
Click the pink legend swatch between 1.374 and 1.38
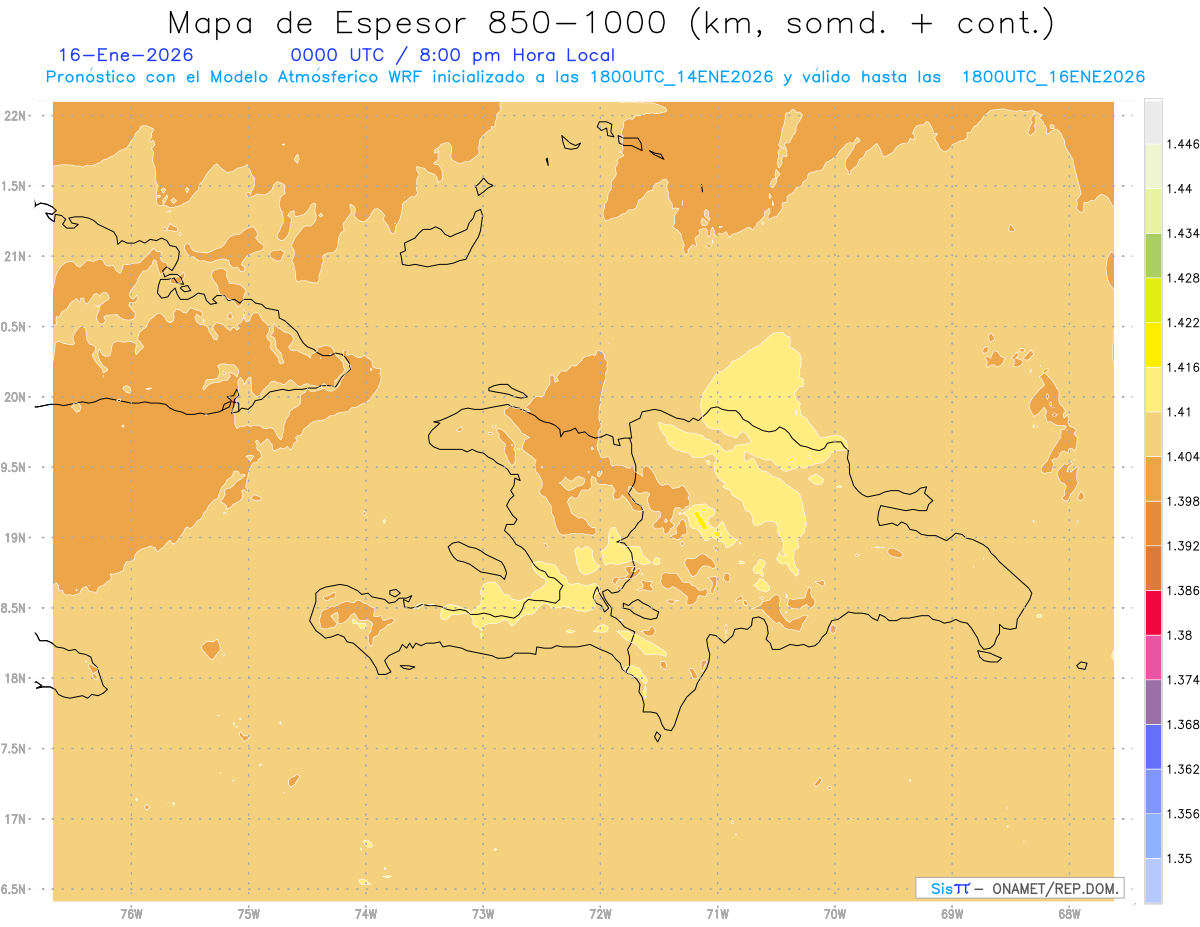click(x=1153, y=657)
